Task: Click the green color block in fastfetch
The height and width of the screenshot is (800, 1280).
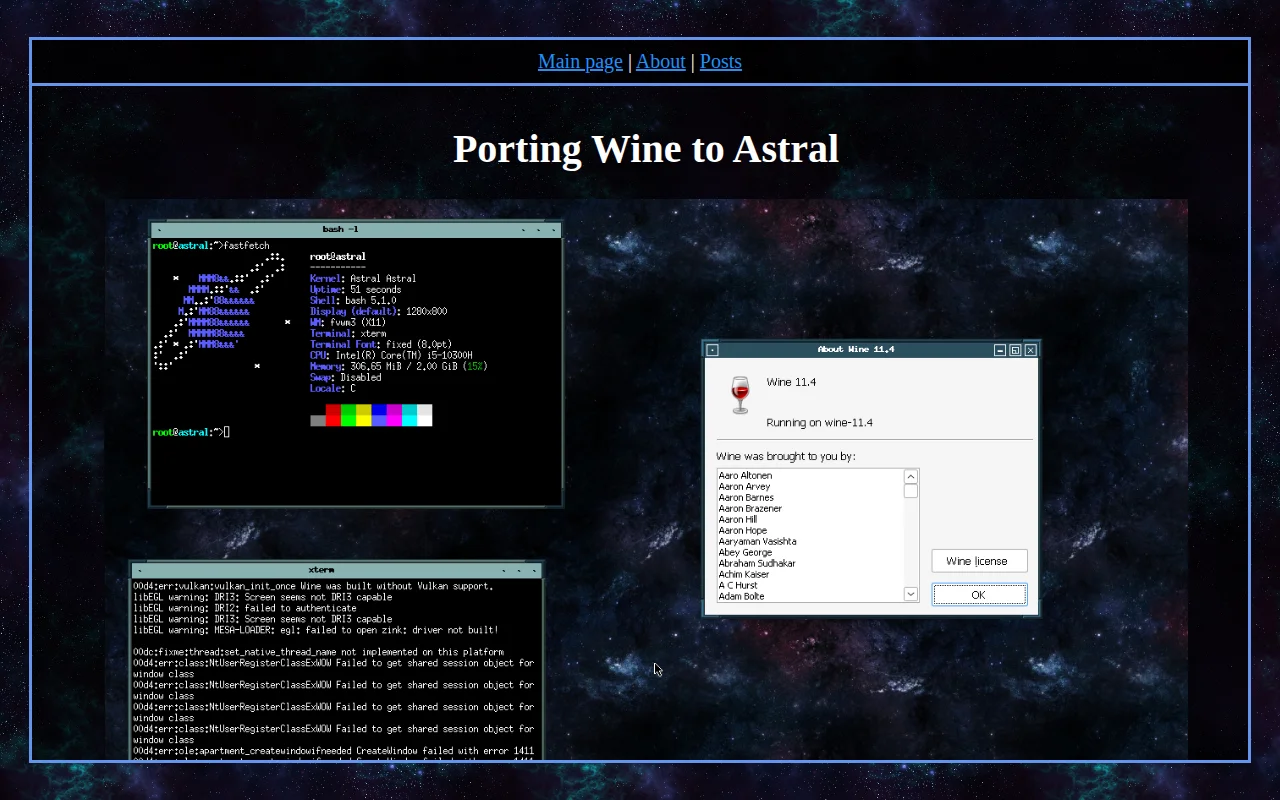Action: pos(349,415)
